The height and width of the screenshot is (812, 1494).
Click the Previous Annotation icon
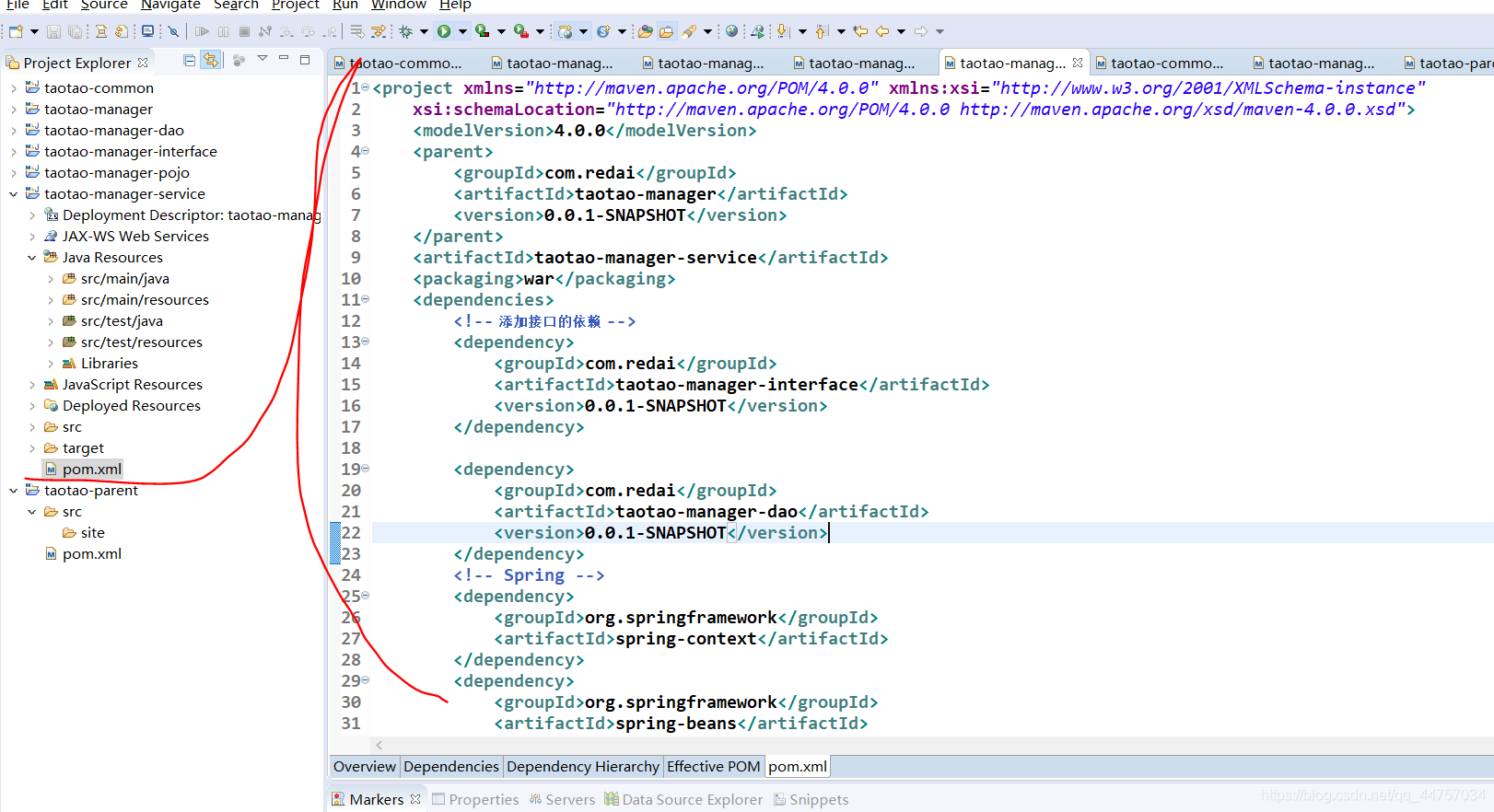pos(822,31)
